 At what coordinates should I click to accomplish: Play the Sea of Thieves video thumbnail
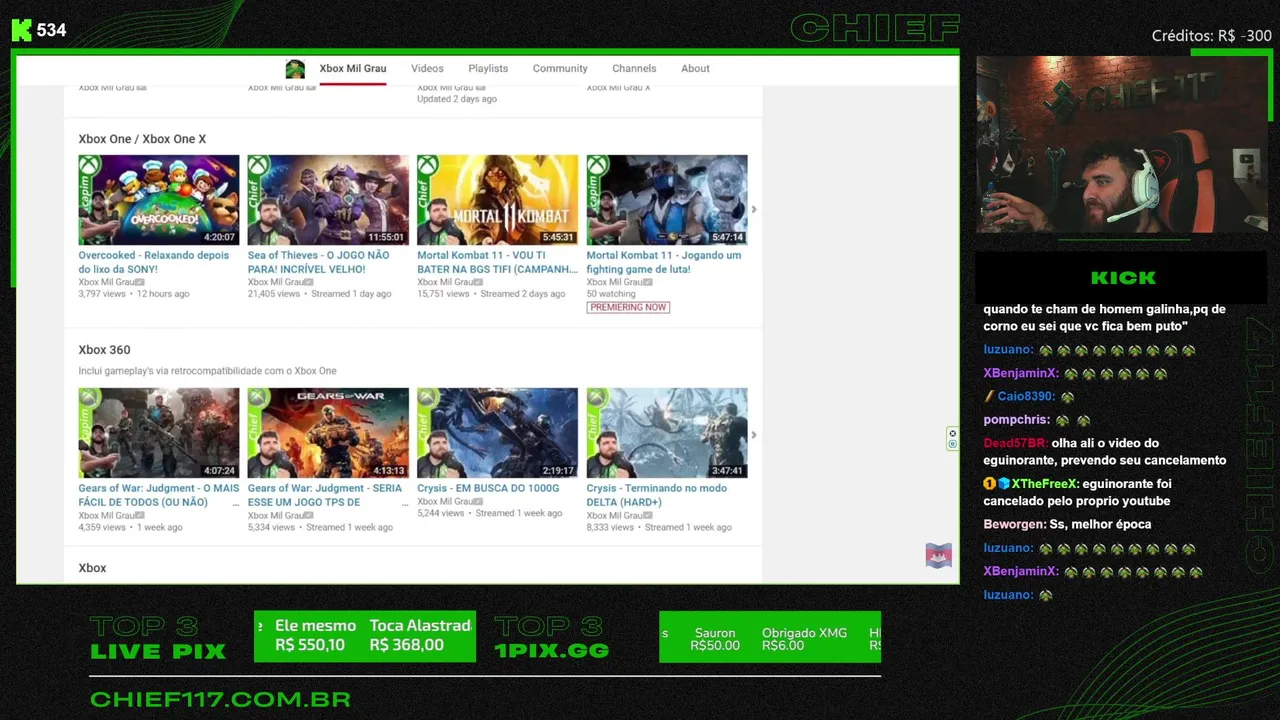coord(328,200)
